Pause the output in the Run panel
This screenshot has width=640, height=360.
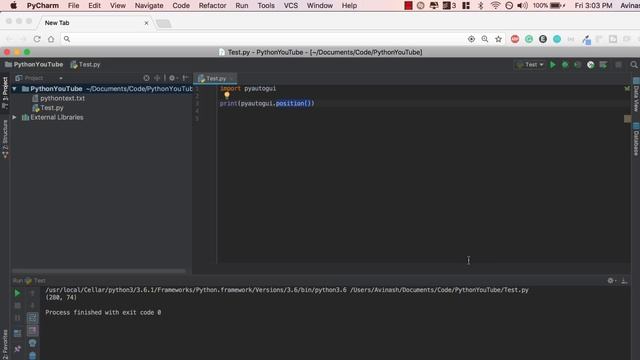[x=17, y=318]
